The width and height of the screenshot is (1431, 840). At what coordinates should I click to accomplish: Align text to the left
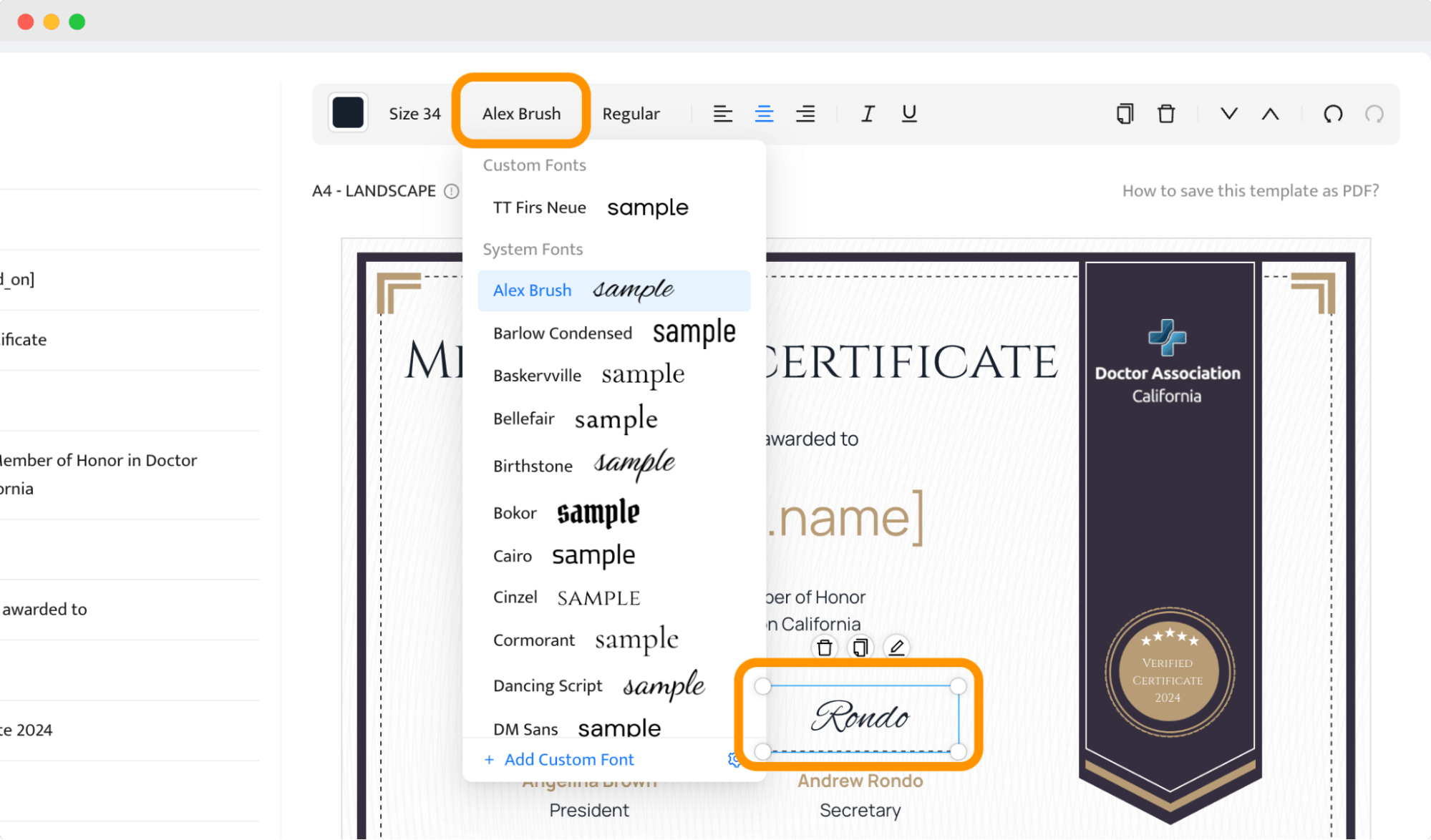point(722,113)
